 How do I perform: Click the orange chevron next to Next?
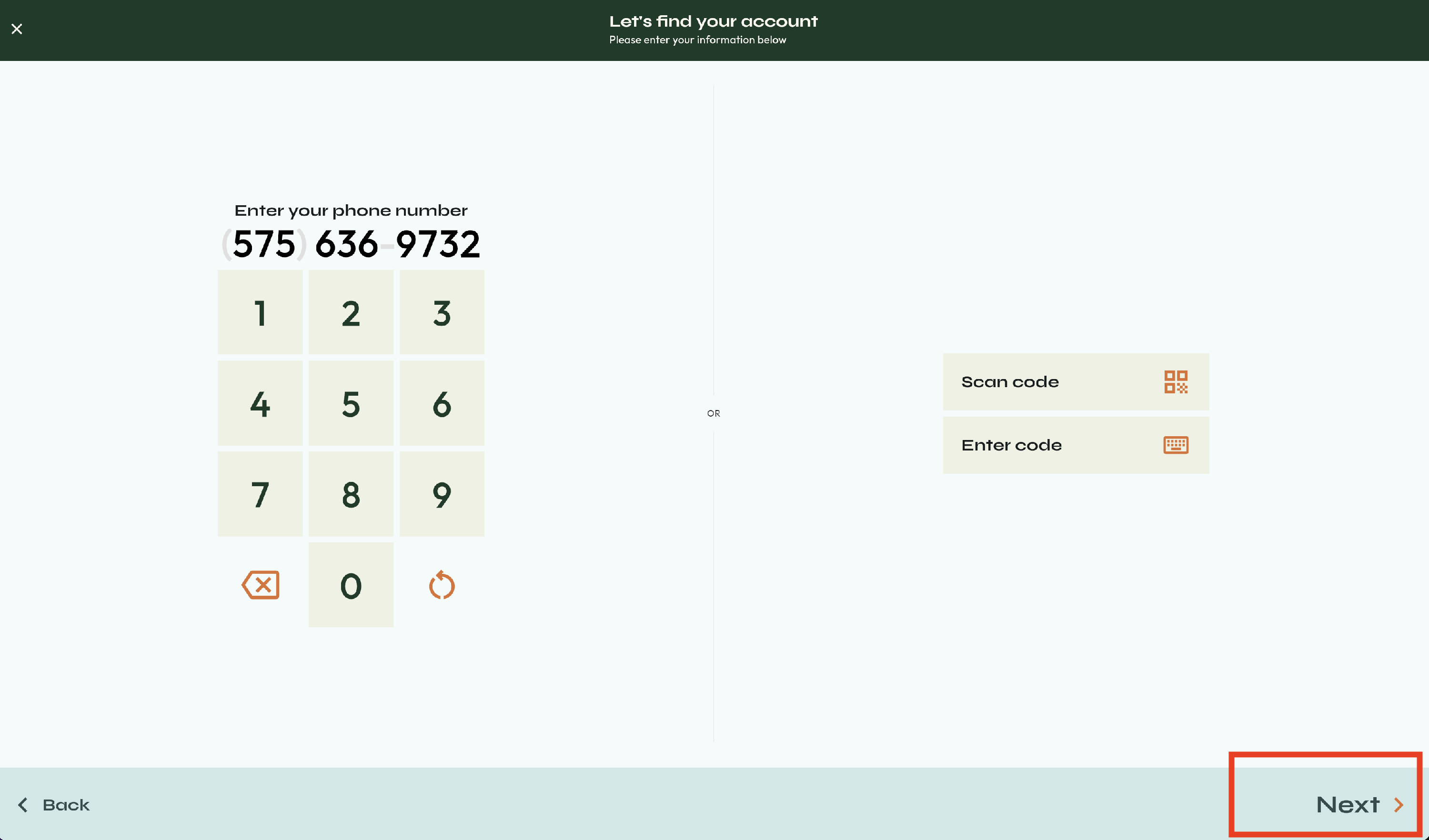1399,805
